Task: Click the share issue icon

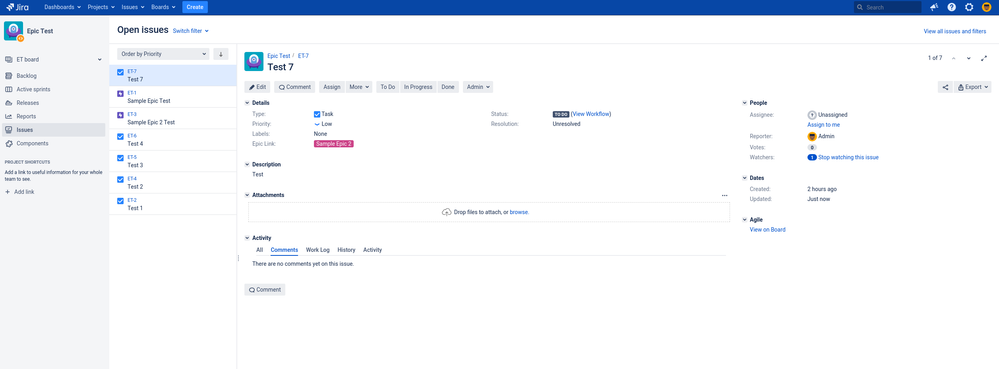Action: 945,87
